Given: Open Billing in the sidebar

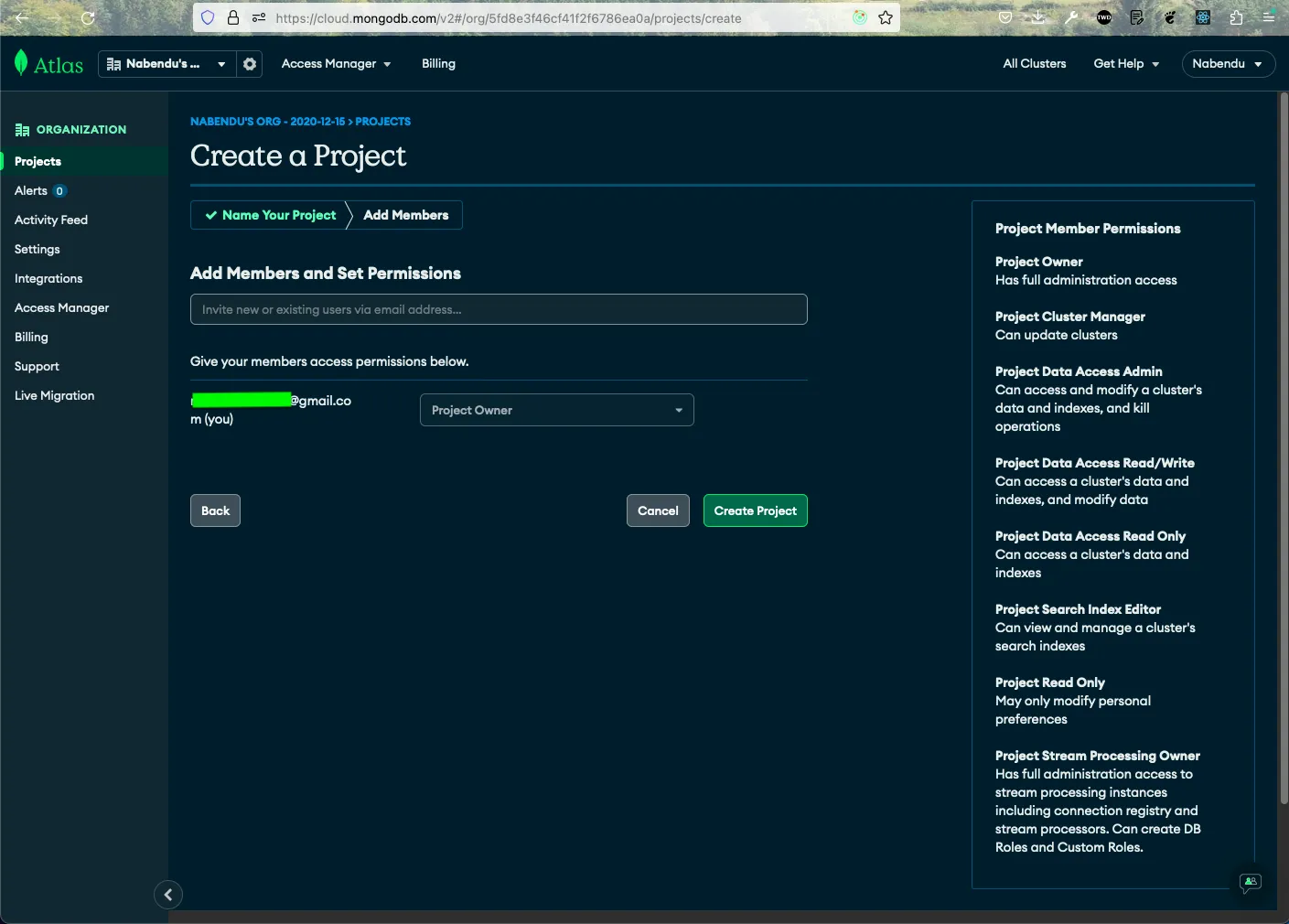Looking at the screenshot, I should click(31, 338).
